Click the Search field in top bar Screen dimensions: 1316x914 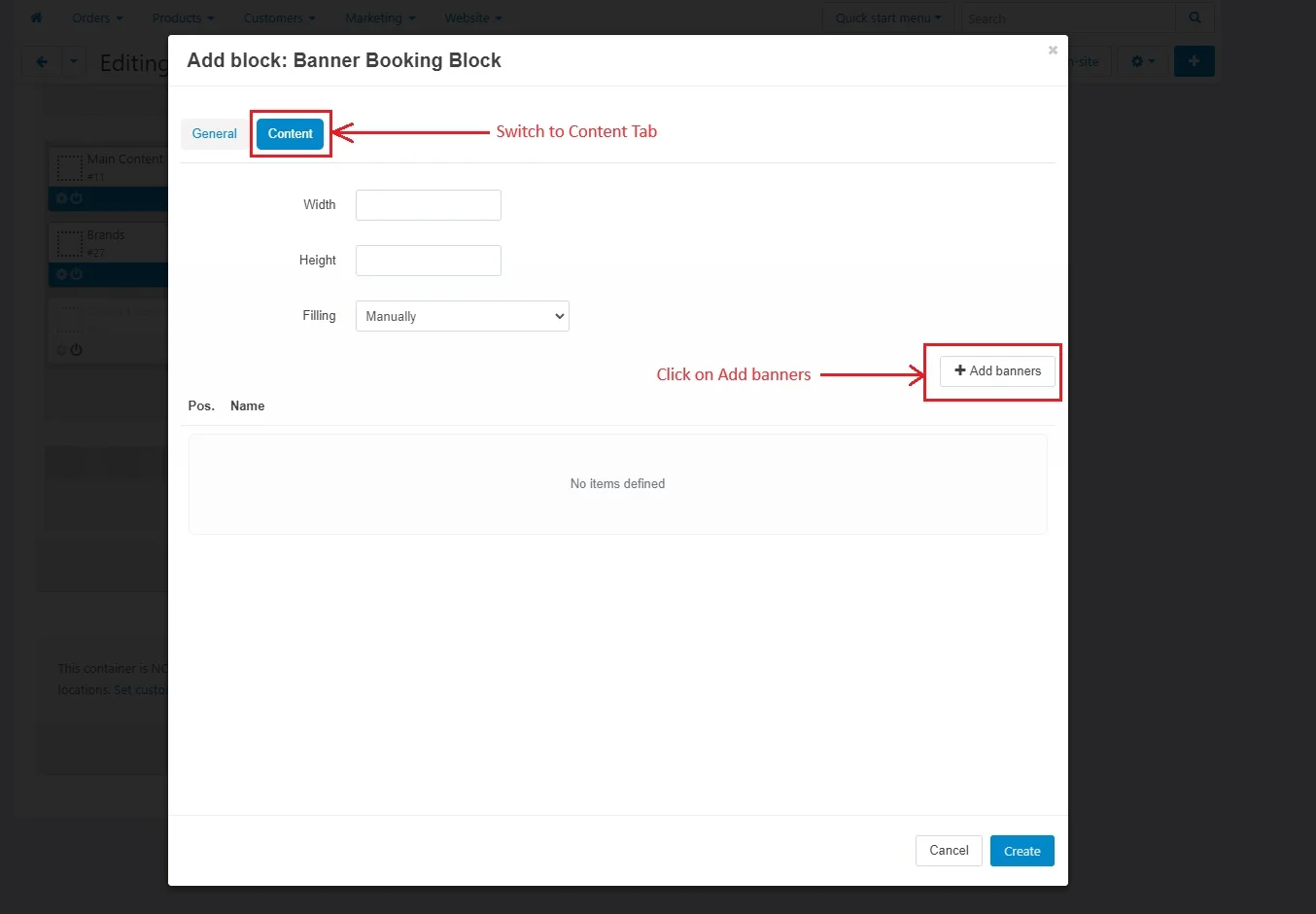[1068, 18]
